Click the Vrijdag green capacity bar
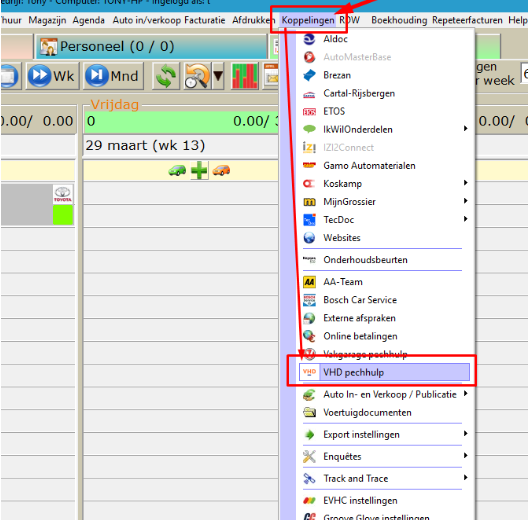529x520 pixels. 182,122
